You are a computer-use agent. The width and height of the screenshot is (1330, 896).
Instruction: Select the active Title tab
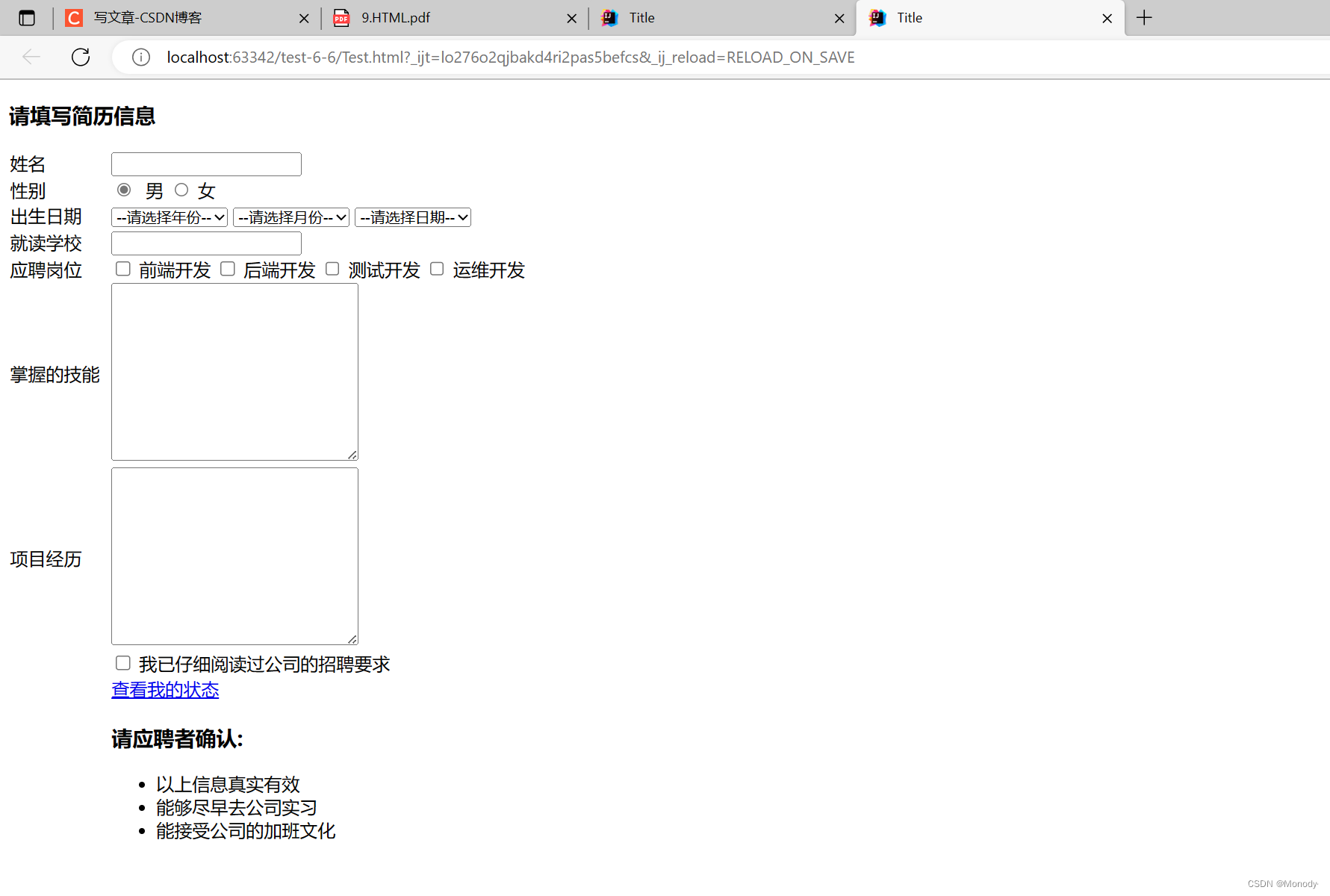click(x=990, y=18)
